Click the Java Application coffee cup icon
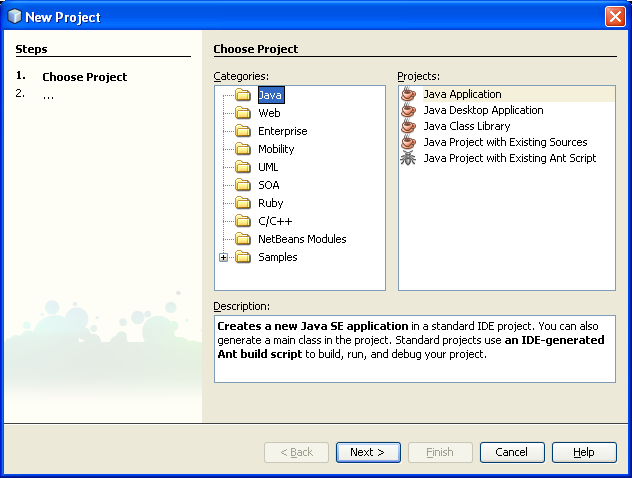632x478 pixels. (408, 94)
